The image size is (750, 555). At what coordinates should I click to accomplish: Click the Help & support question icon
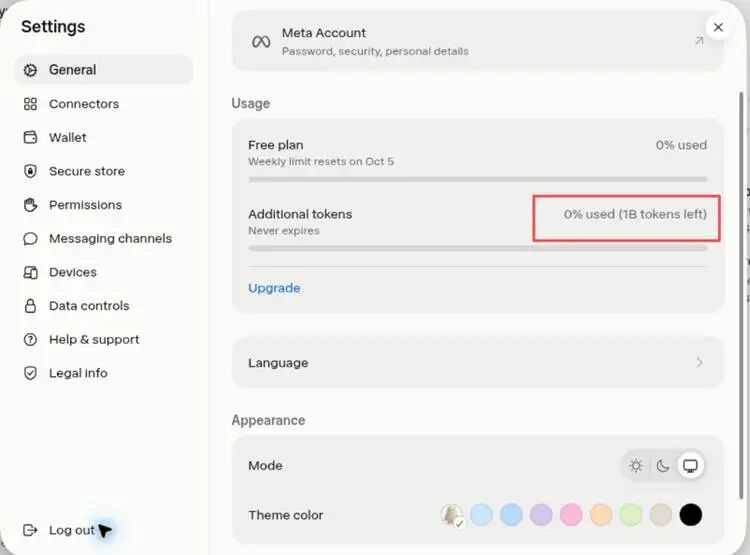[30, 340]
